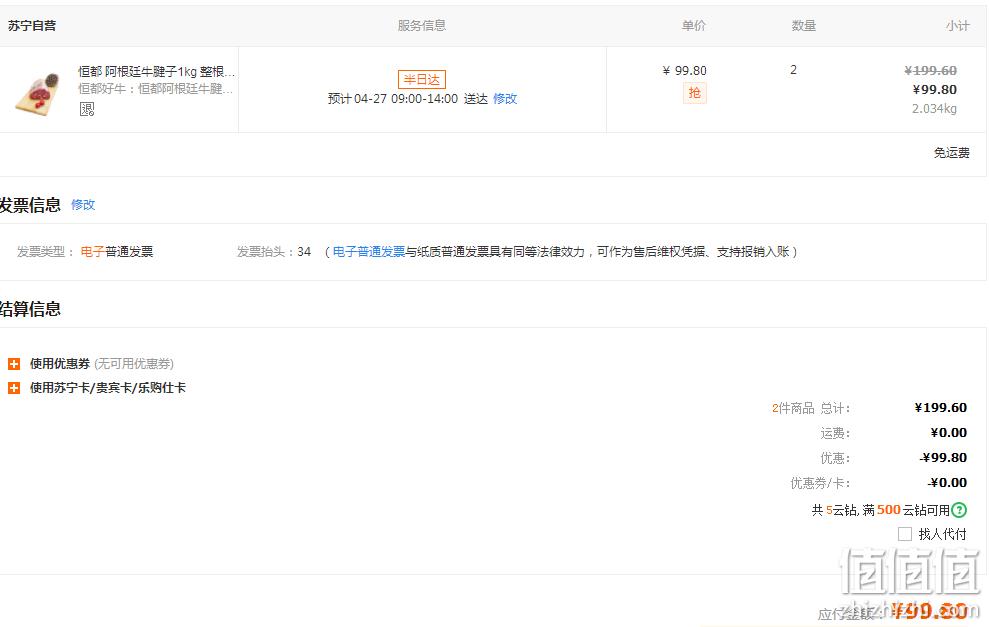
Task: Click the crossed-out ¥199.60 subtotal price
Action: point(930,71)
